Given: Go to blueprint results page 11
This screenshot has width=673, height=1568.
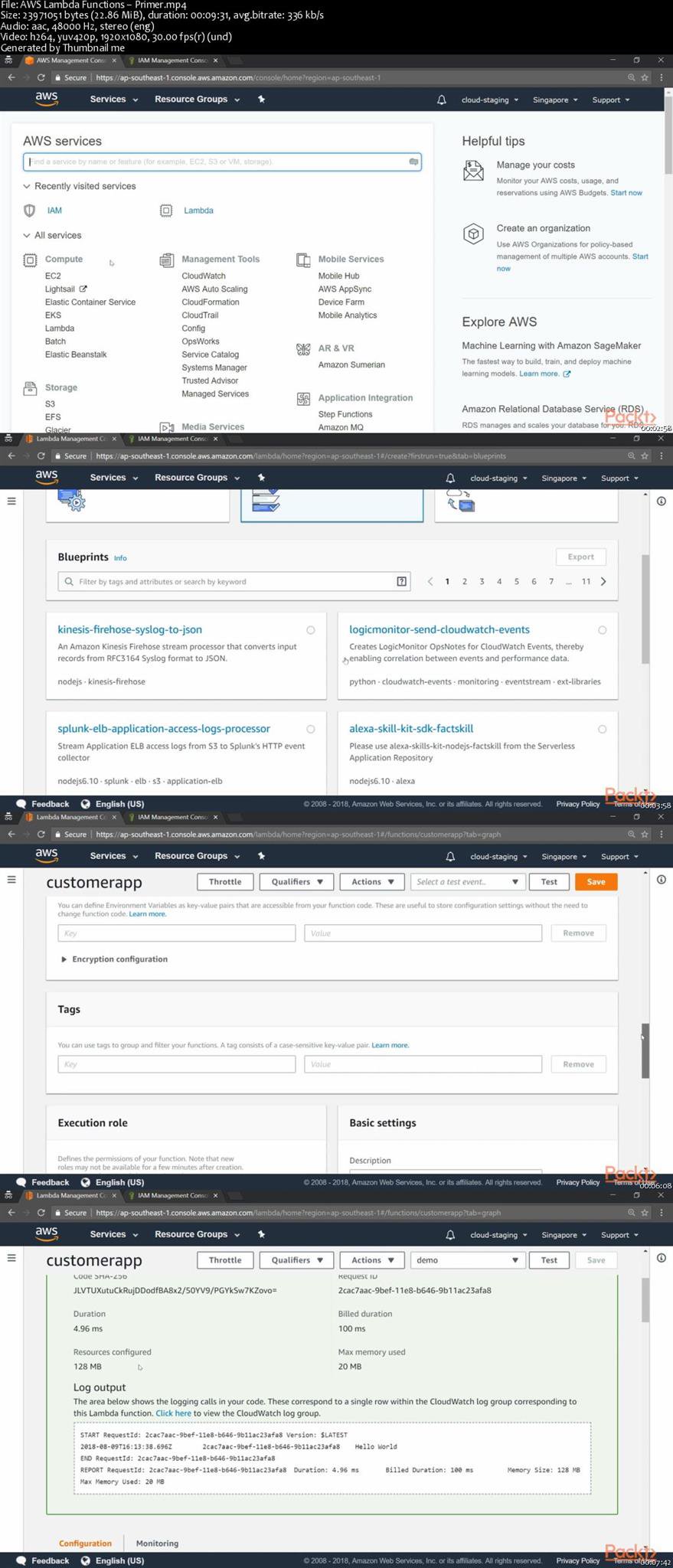Looking at the screenshot, I should click(x=586, y=581).
